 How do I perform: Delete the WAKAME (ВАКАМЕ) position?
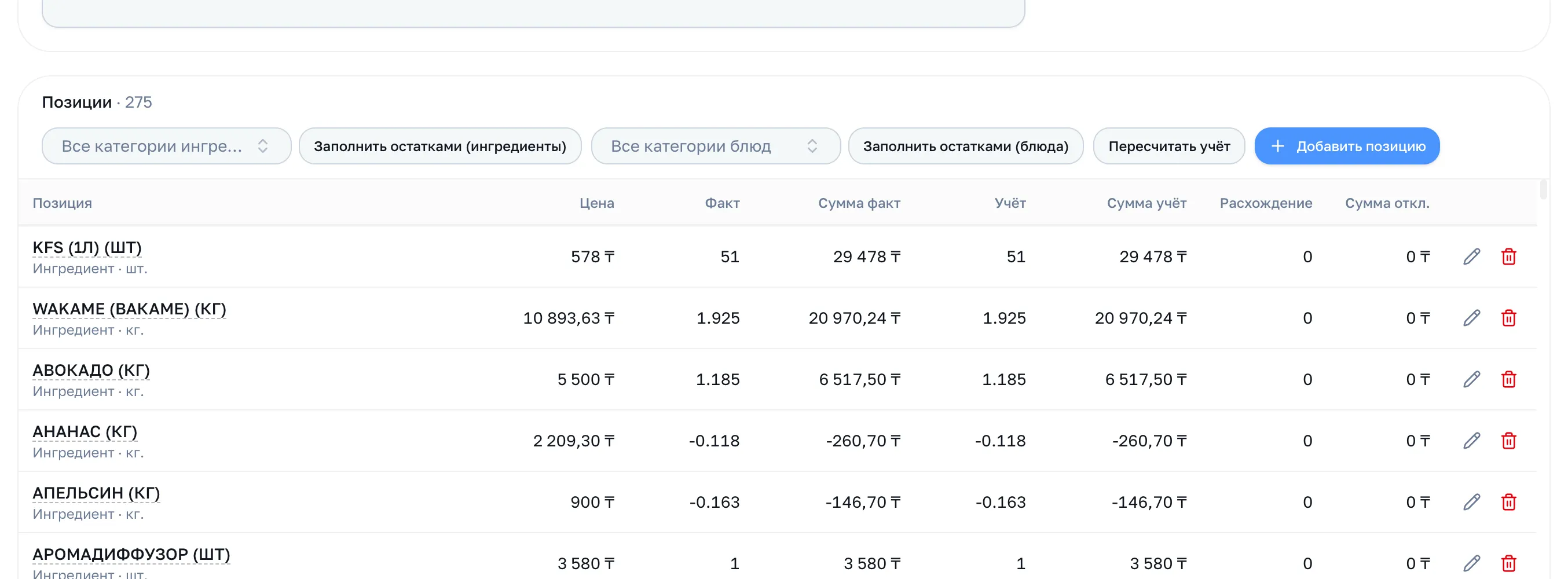pyautogui.click(x=1508, y=318)
